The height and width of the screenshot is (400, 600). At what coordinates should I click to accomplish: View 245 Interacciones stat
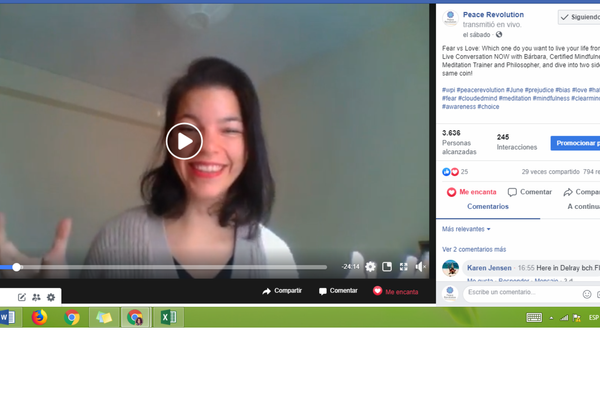coord(517,142)
